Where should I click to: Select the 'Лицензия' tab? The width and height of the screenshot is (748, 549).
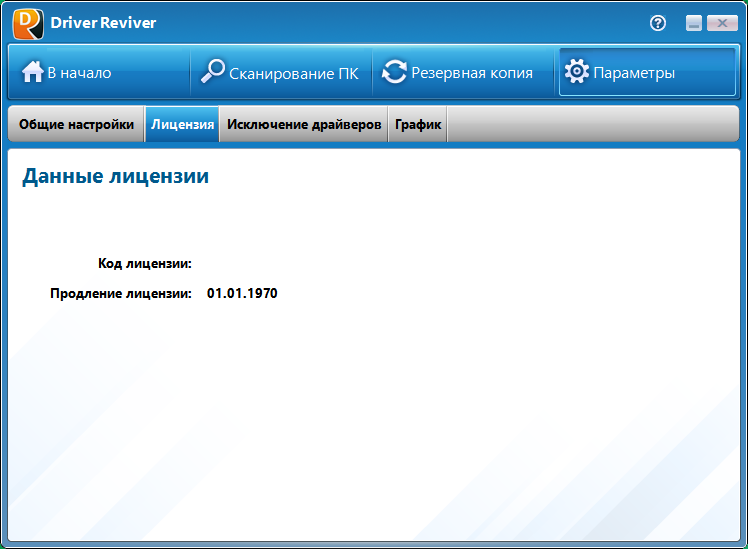(x=182, y=124)
